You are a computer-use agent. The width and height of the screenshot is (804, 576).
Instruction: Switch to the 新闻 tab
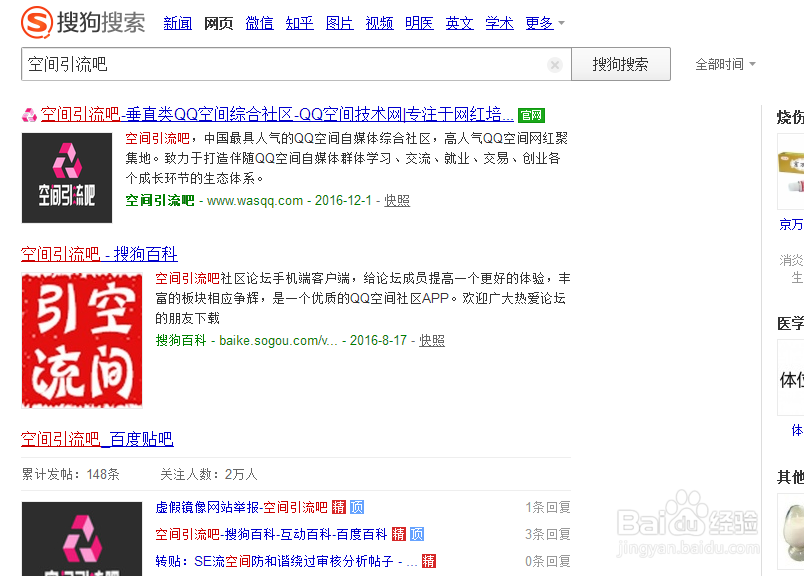click(177, 23)
